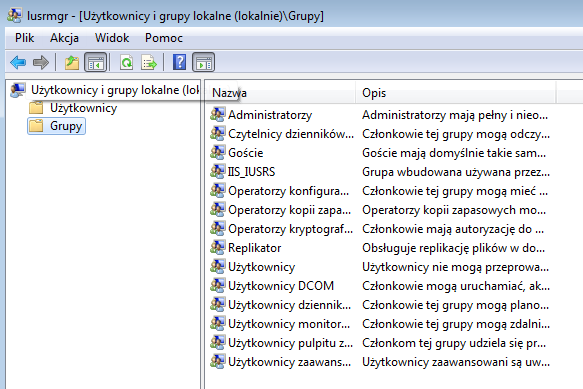Open the Pomoc menu
583x389 pixels.
(x=164, y=38)
